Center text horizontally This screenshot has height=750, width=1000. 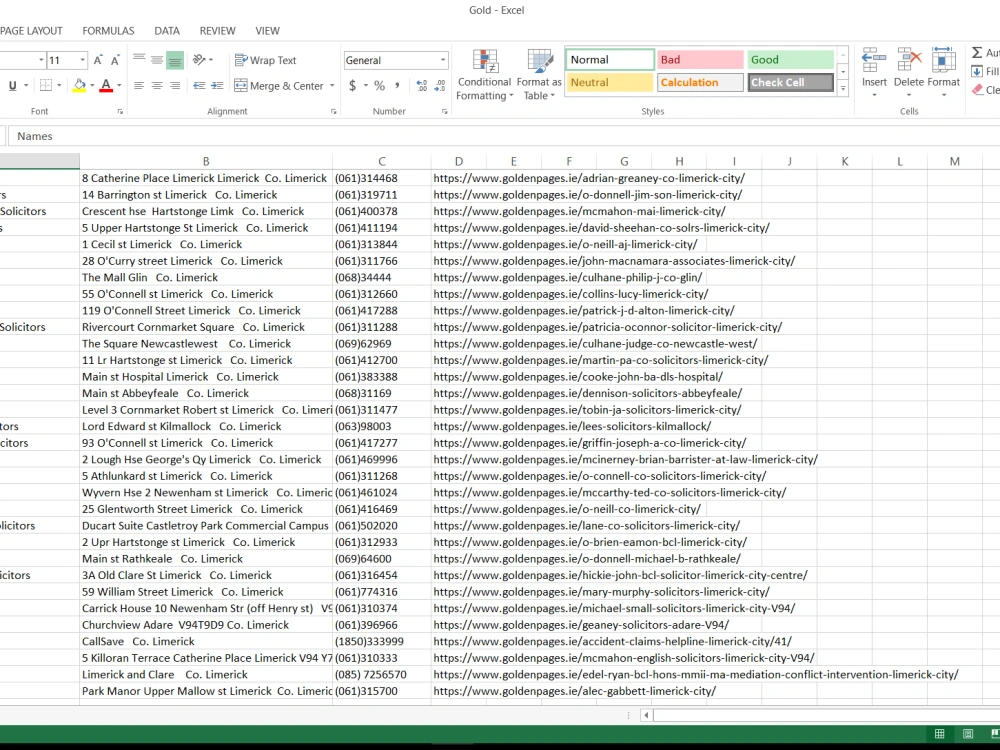click(157, 85)
